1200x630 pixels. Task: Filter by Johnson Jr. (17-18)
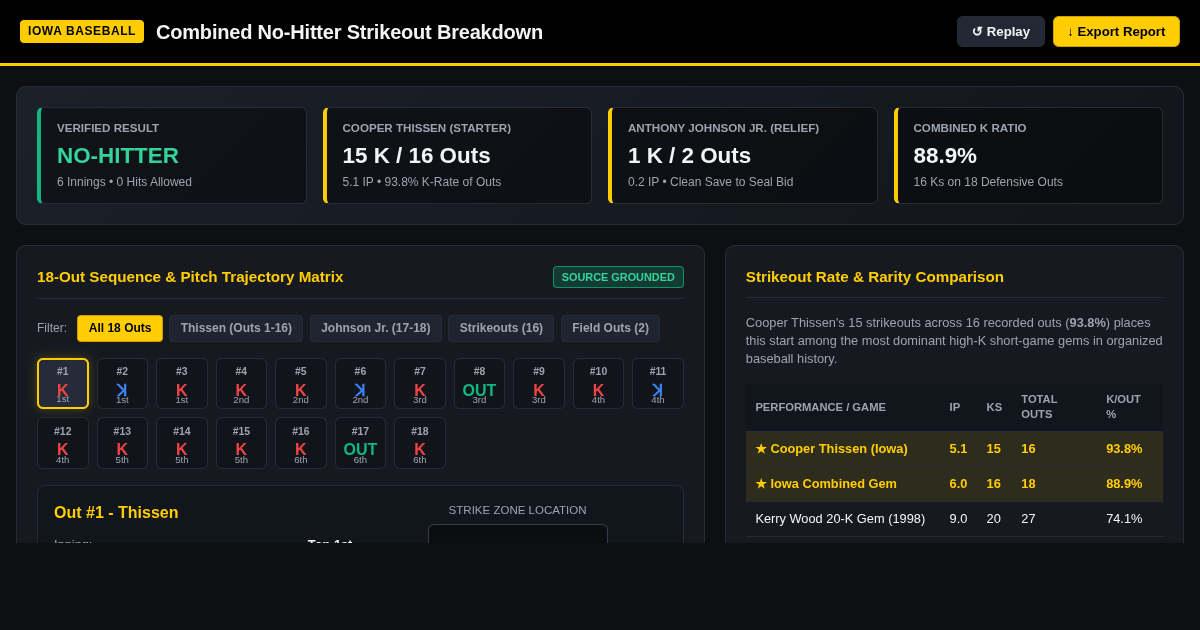[x=375, y=328]
